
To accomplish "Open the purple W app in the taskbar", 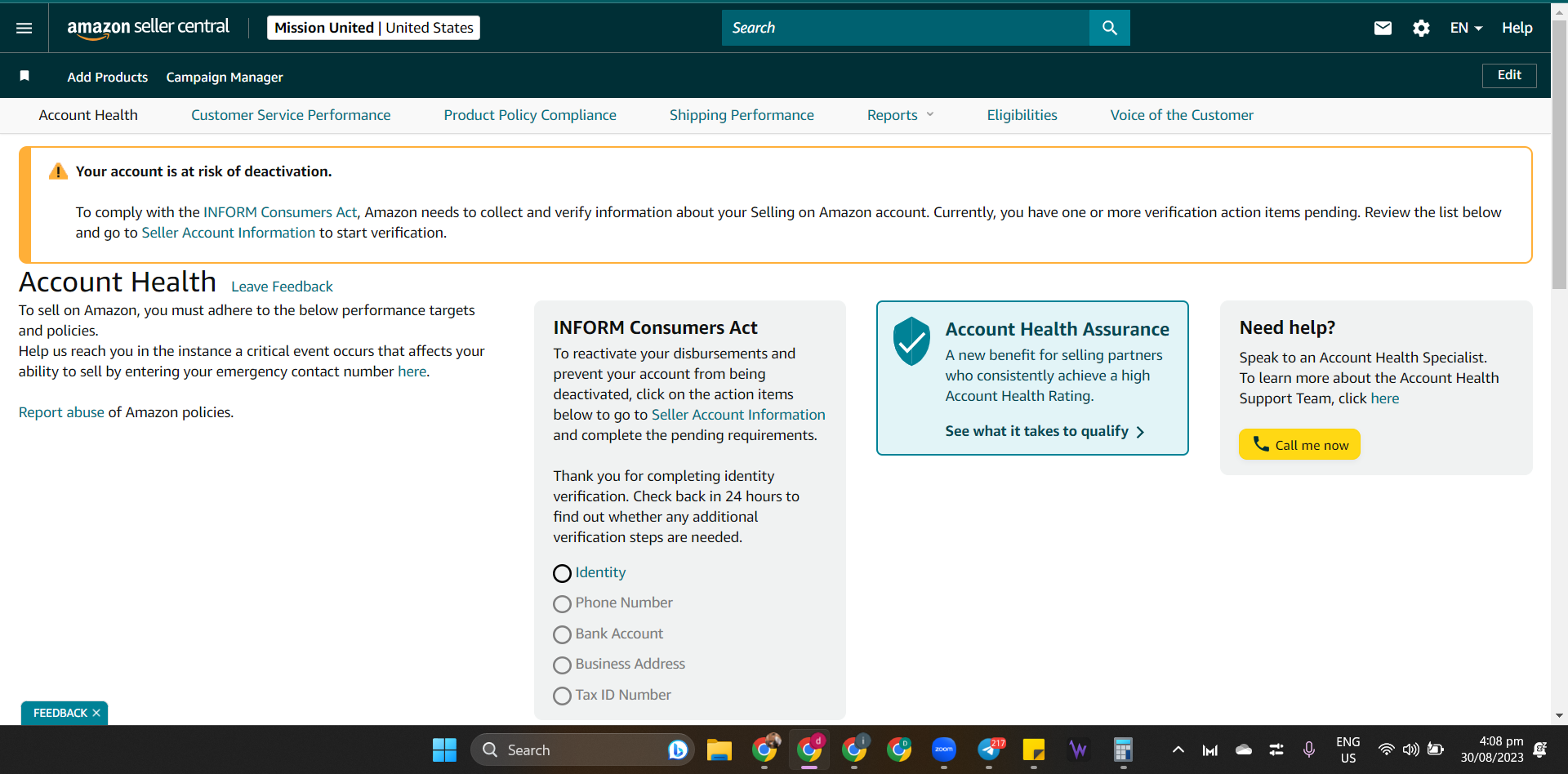I will tap(1079, 750).
